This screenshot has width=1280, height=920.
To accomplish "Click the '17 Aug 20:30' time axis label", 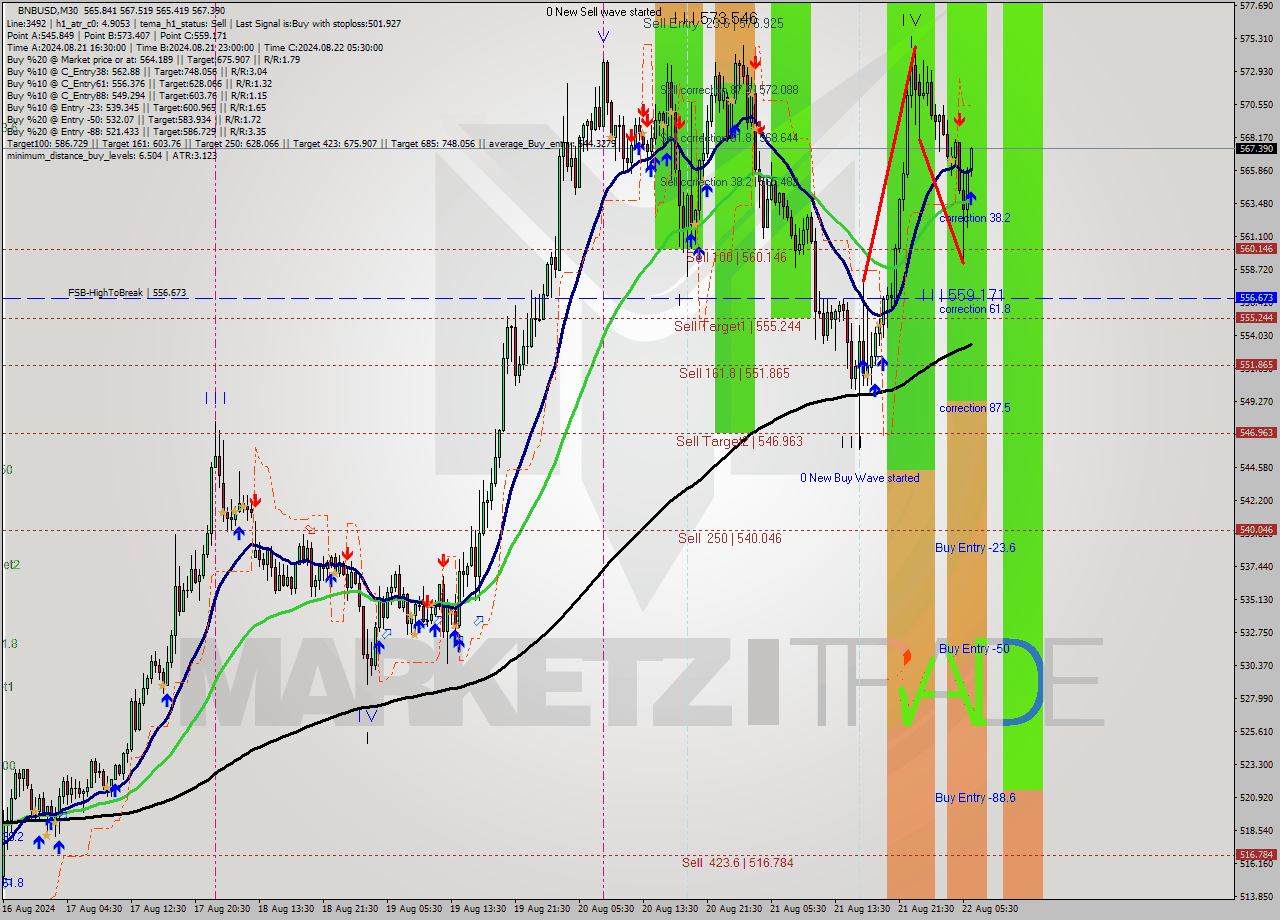I will tap(223, 909).
